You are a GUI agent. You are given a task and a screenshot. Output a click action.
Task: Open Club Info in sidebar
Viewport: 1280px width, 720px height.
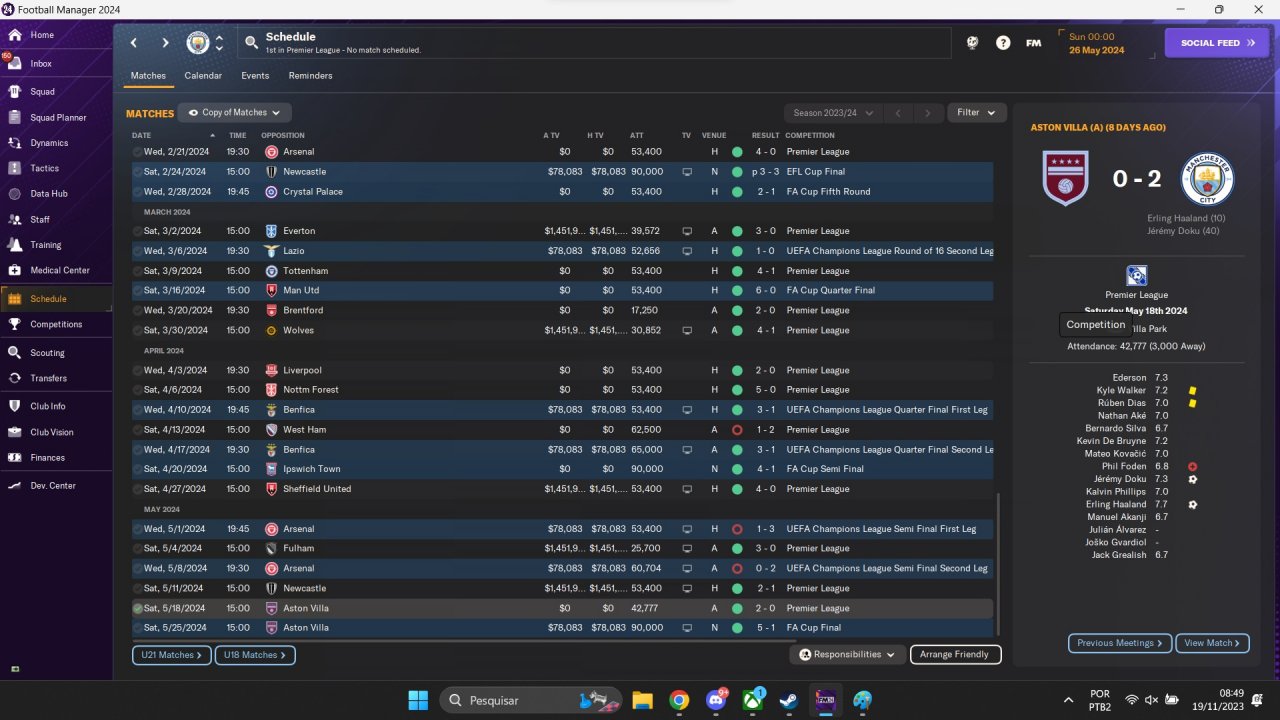point(48,406)
